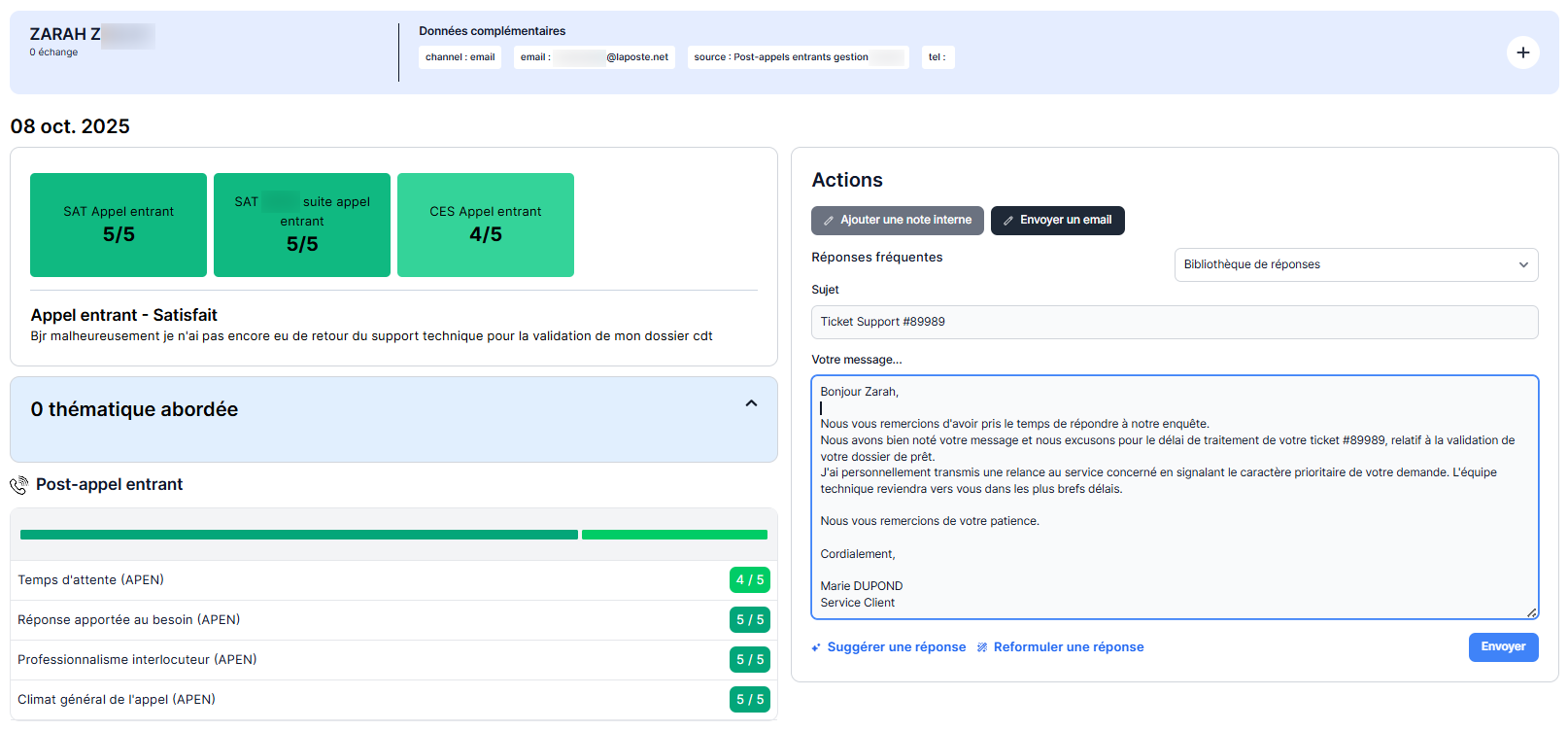Click the dark green satisfaction progress bar
The width and height of the screenshot is (1568, 731).
point(298,535)
